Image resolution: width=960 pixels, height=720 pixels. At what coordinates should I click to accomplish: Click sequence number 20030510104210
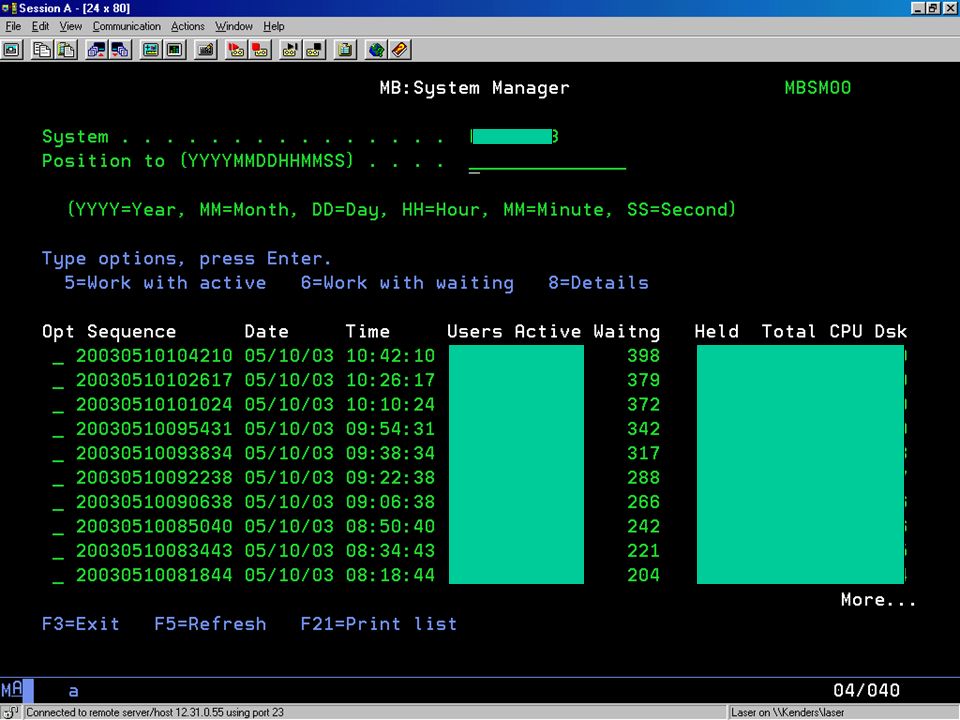point(154,356)
